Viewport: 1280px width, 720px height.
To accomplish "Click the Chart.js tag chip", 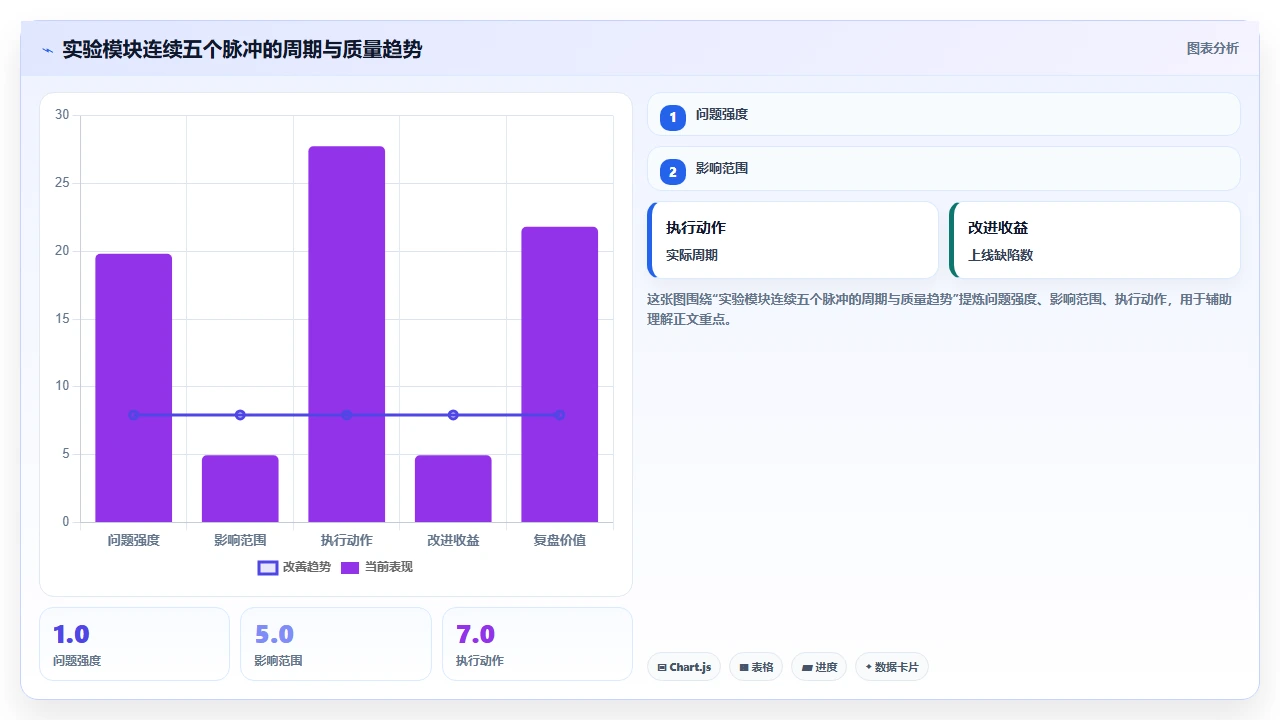I will click(684, 667).
